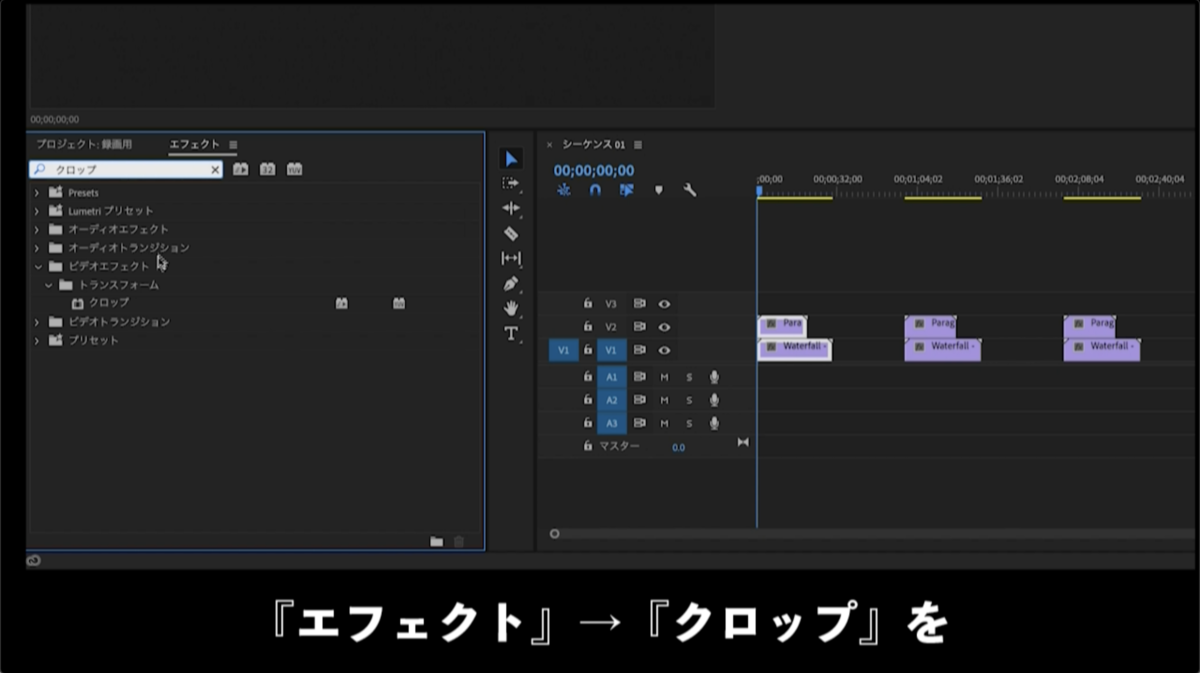Select the Track Select Forward tool
The image size is (1200, 673).
(x=511, y=183)
